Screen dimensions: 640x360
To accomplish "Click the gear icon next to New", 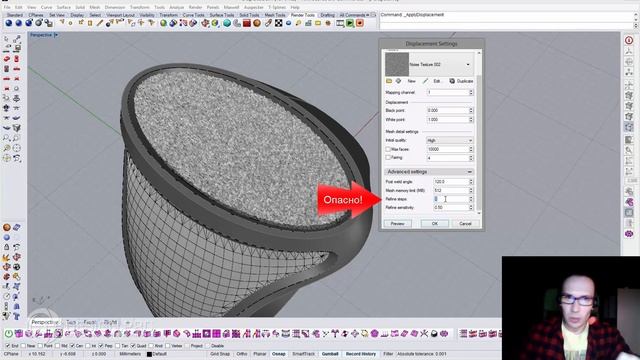I will (398, 81).
